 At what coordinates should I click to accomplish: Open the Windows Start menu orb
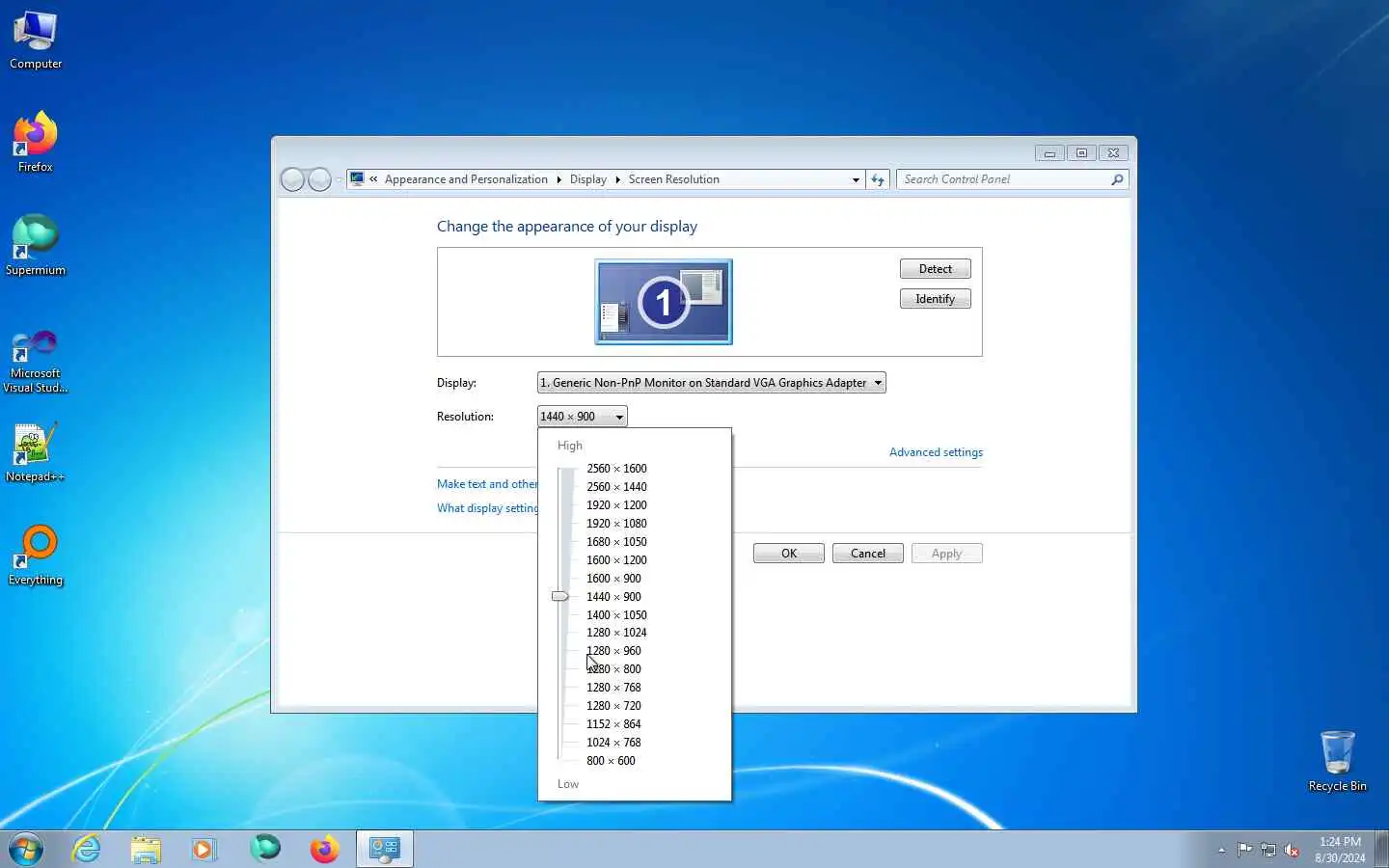(26, 849)
